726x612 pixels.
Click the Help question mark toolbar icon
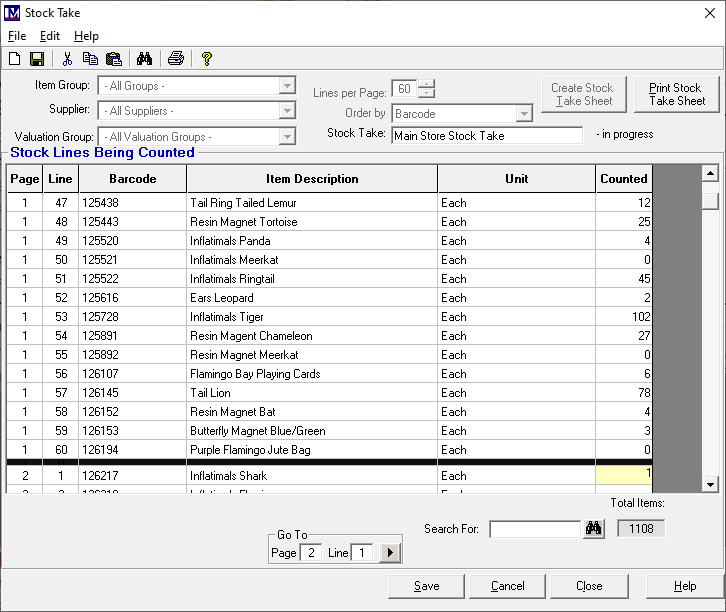207,59
